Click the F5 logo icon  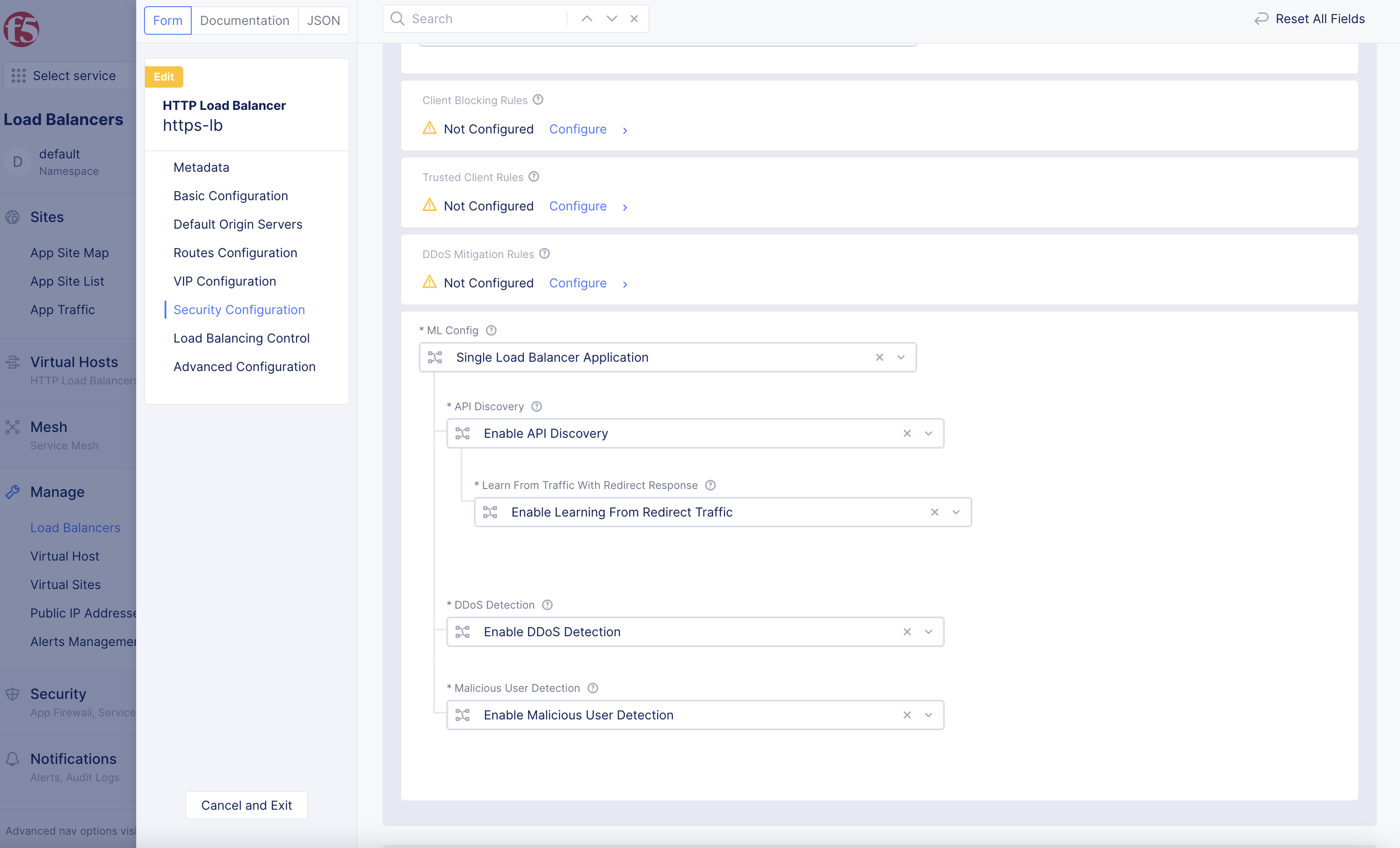coord(22,28)
